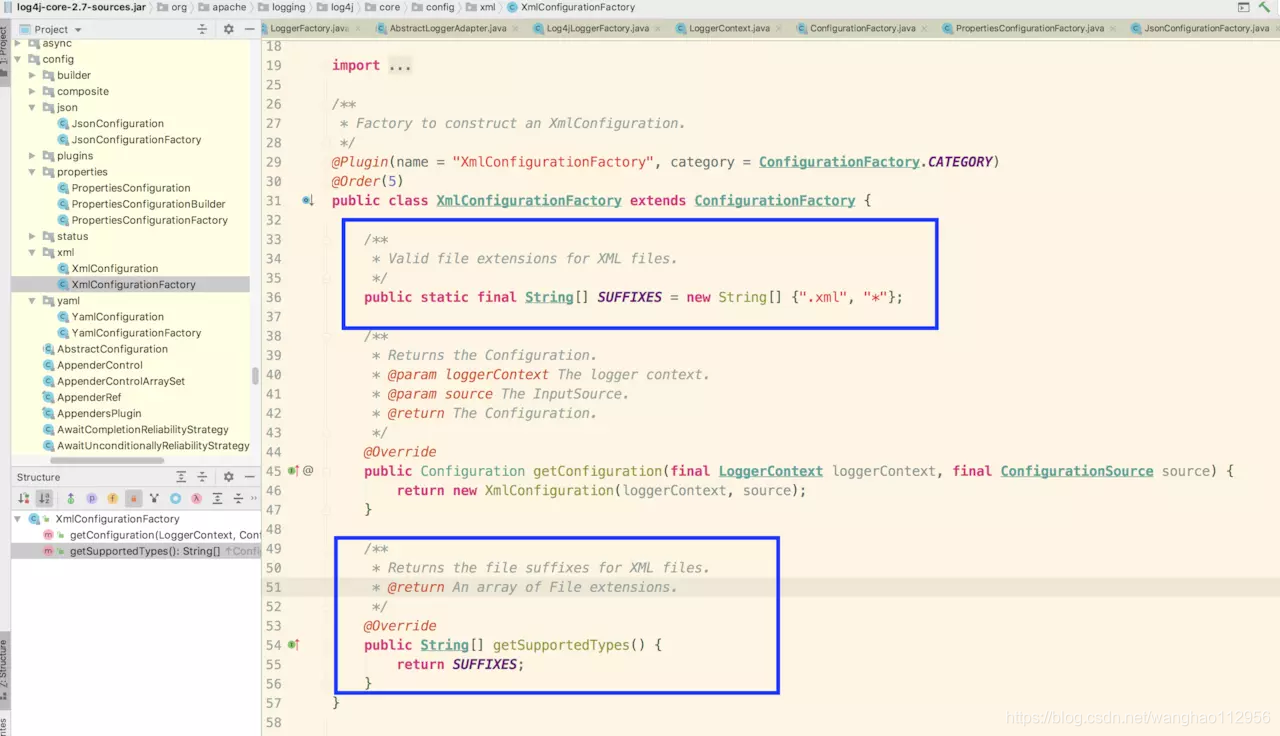Expand the async folder
The width and height of the screenshot is (1280, 736).
coord(18,43)
